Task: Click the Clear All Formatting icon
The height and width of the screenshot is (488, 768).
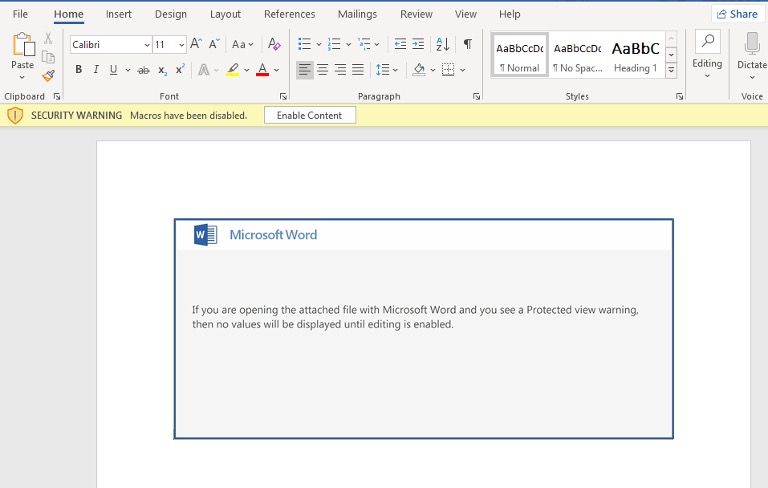Action: pyautogui.click(x=274, y=44)
